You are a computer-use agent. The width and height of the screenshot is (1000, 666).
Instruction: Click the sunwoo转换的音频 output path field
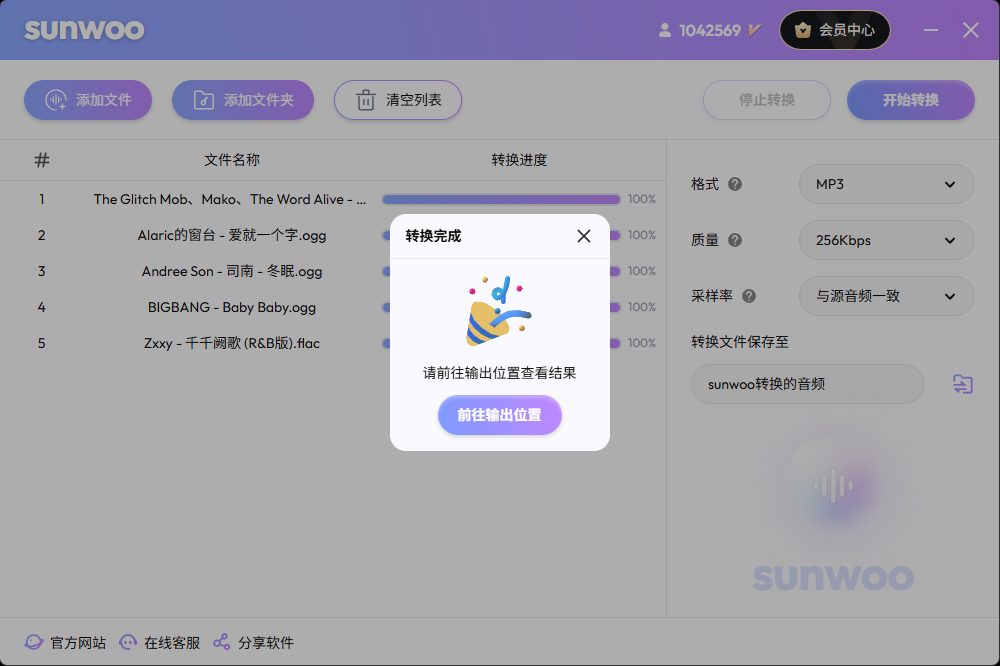(x=806, y=384)
